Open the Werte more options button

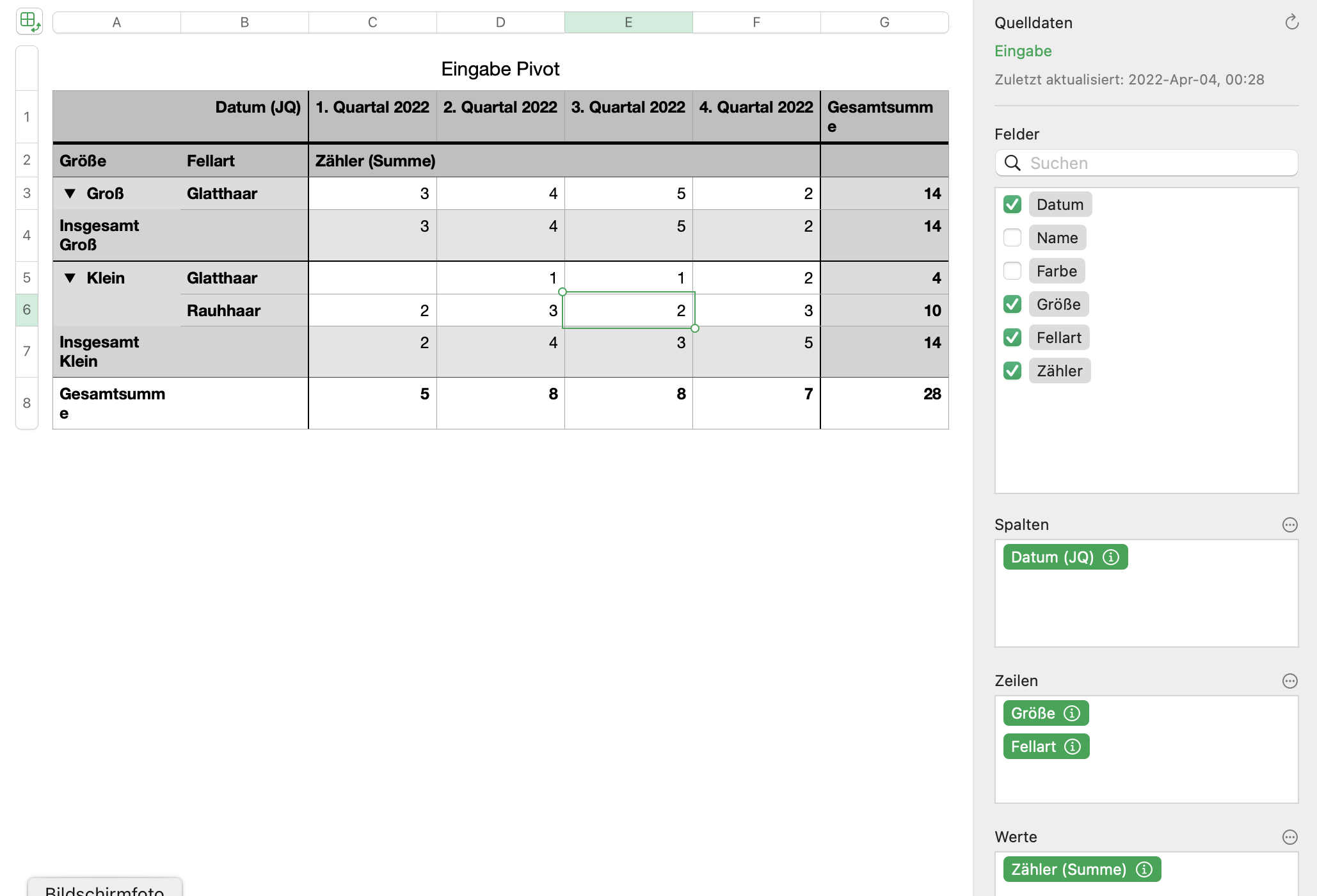pyautogui.click(x=1289, y=837)
